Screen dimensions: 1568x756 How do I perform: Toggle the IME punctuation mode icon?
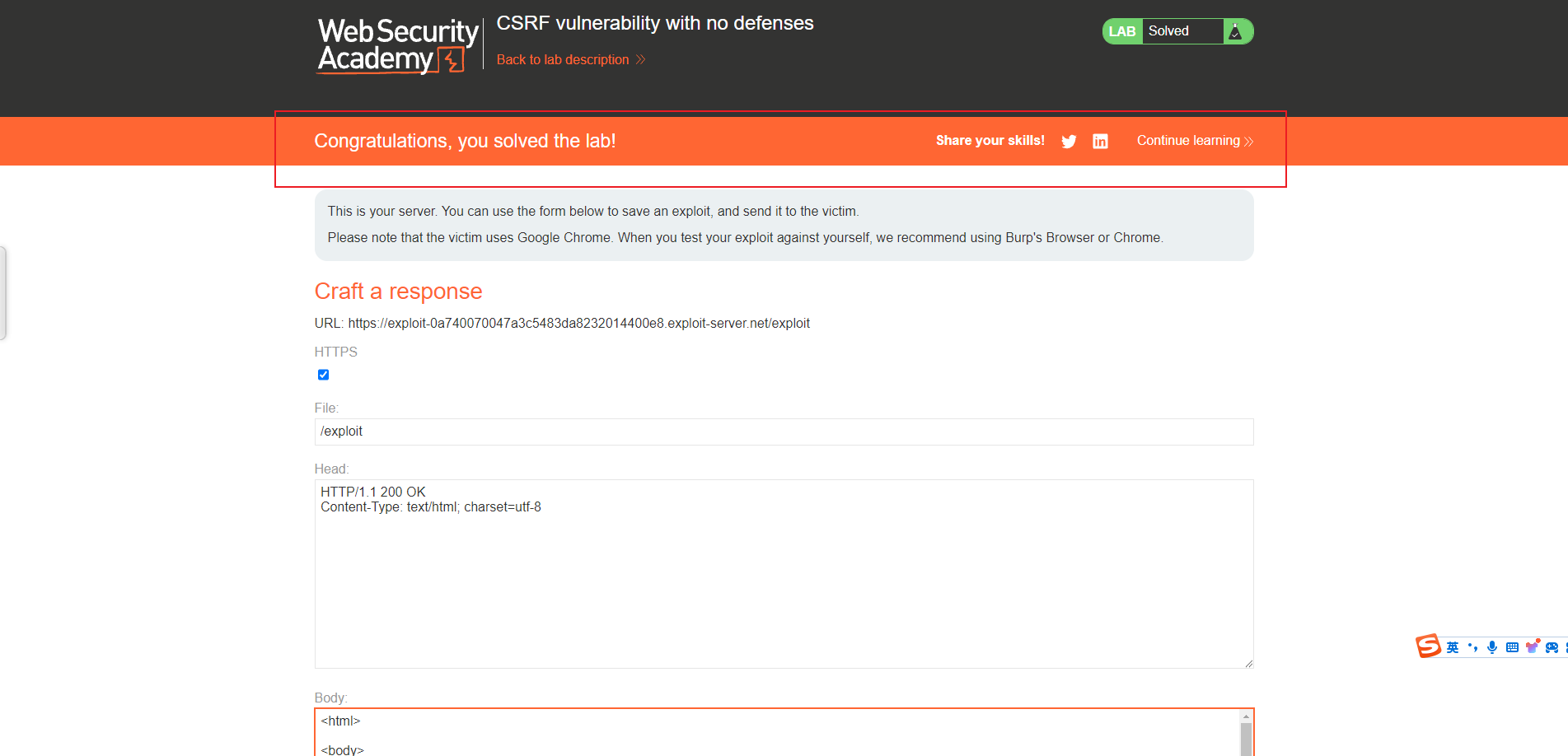click(1472, 647)
